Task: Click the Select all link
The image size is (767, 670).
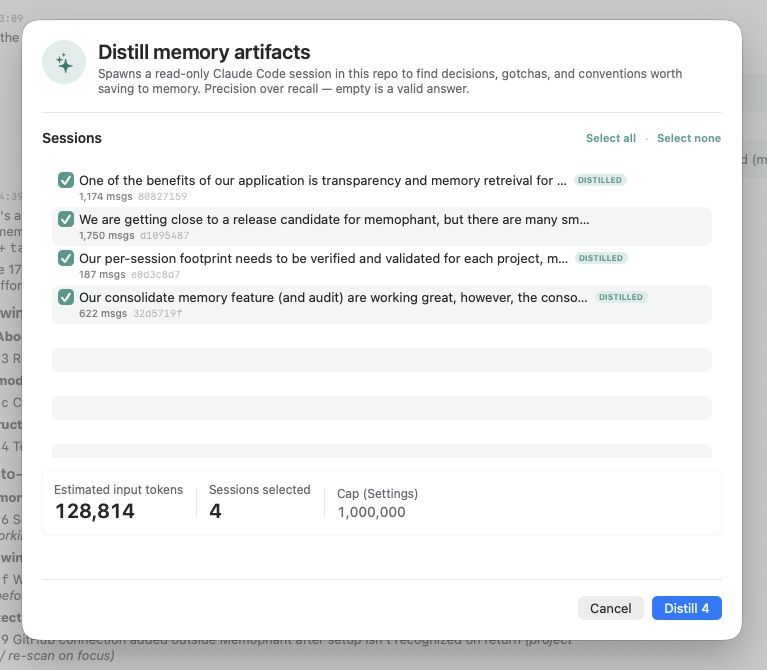Action: pos(611,138)
